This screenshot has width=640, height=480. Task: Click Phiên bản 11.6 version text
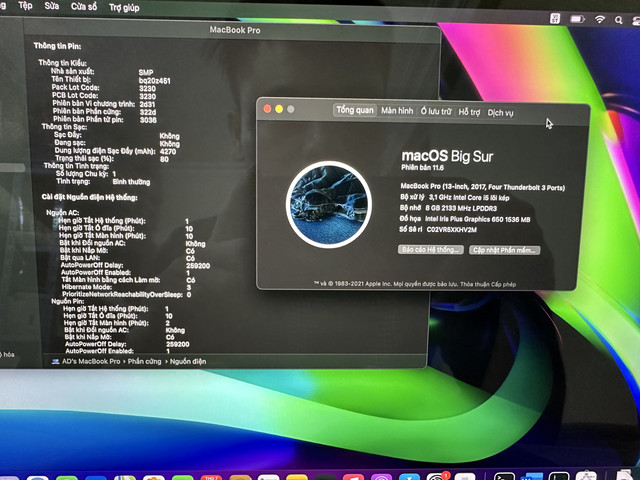click(422, 167)
